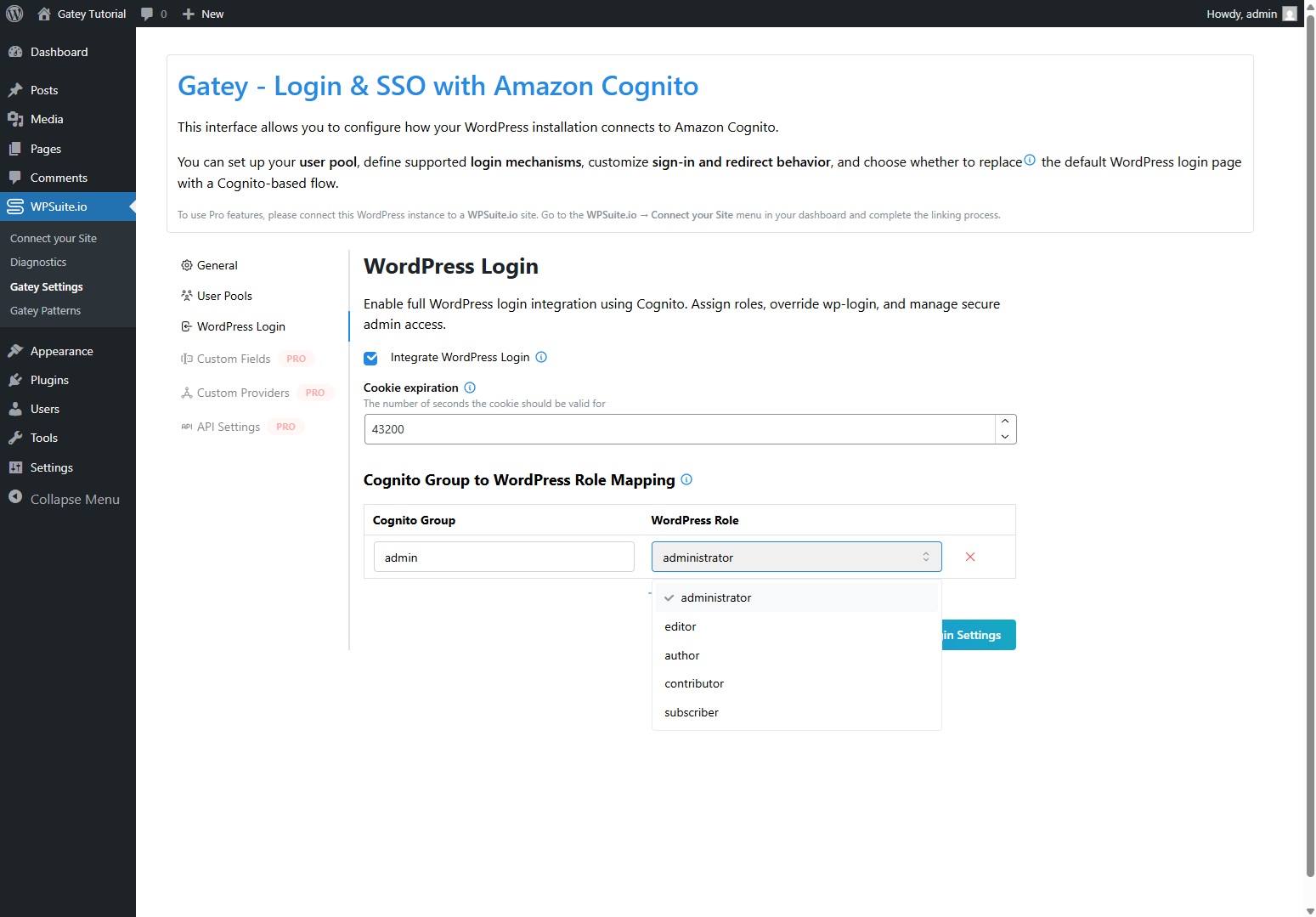Decrease cookie expiration with down stepper arrow
The height and width of the screenshot is (917, 1316).
pyautogui.click(x=1005, y=437)
